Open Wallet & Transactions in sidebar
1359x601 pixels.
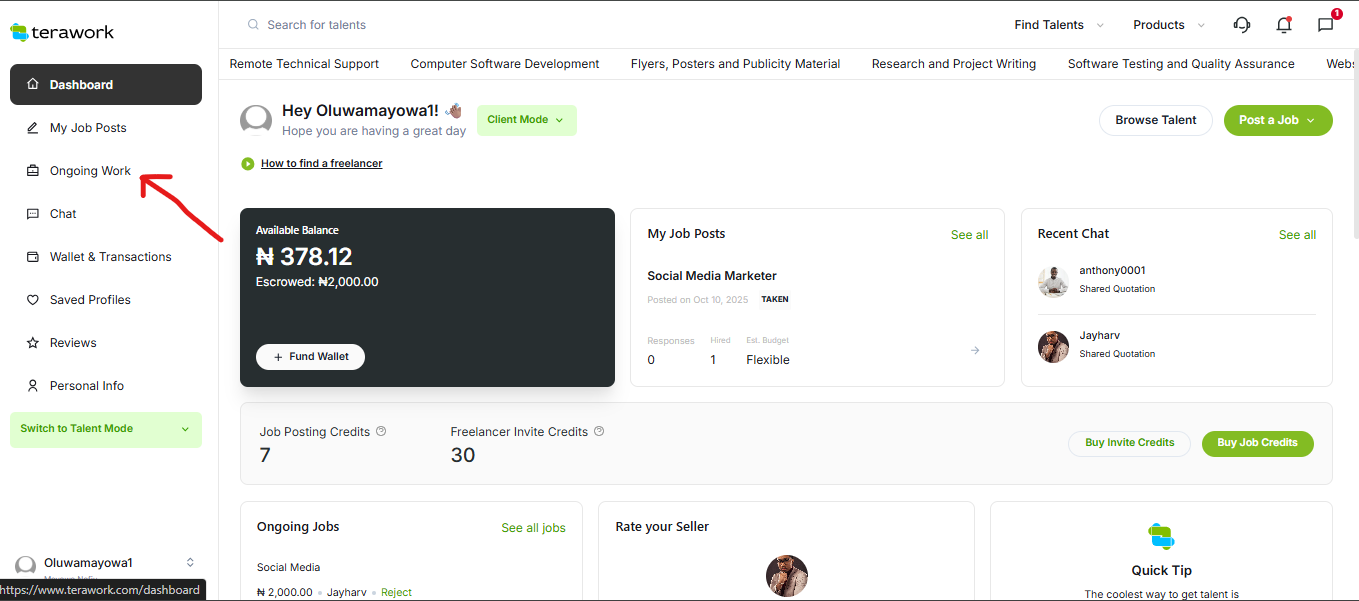(110, 257)
